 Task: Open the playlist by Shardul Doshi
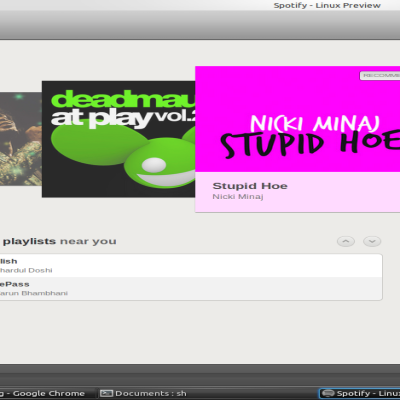point(191,266)
